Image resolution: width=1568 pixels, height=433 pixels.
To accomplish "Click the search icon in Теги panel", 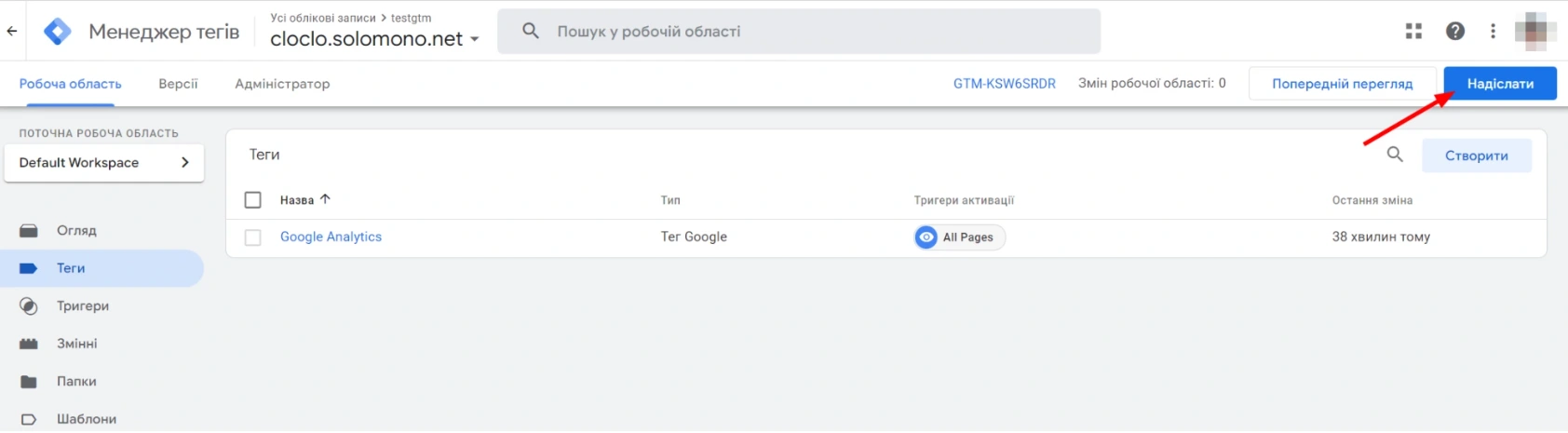I will 1394,155.
